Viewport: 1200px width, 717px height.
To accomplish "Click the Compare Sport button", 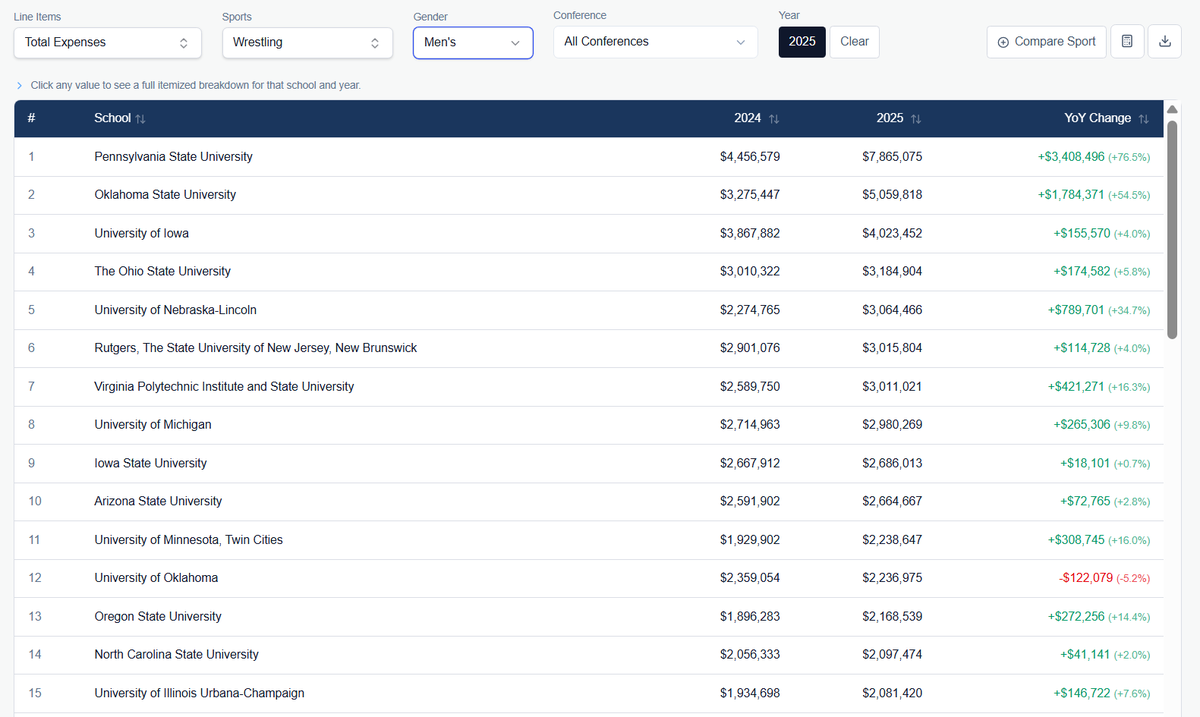I will pos(1047,42).
